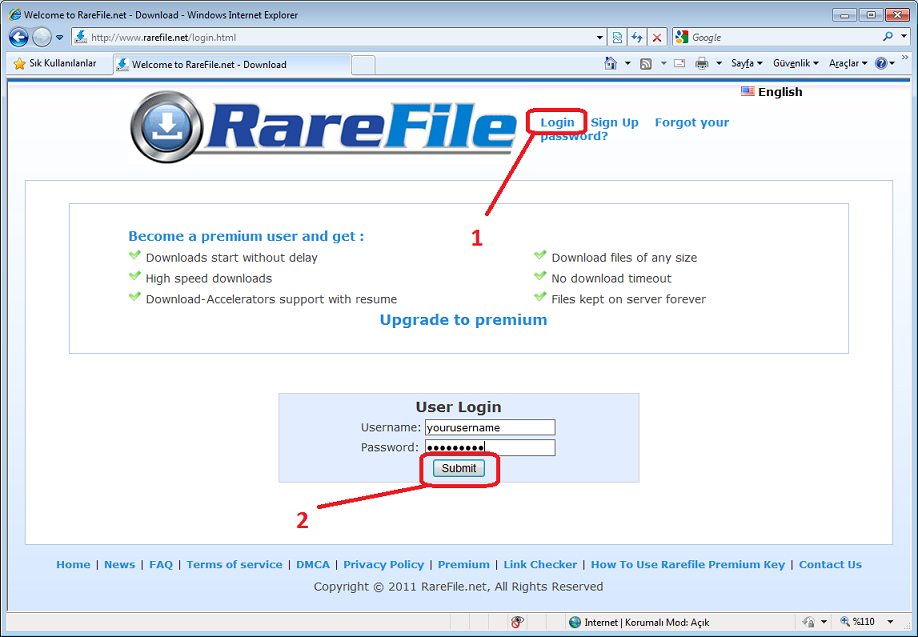Click the 'Become a premium user and get' heading

(246, 236)
